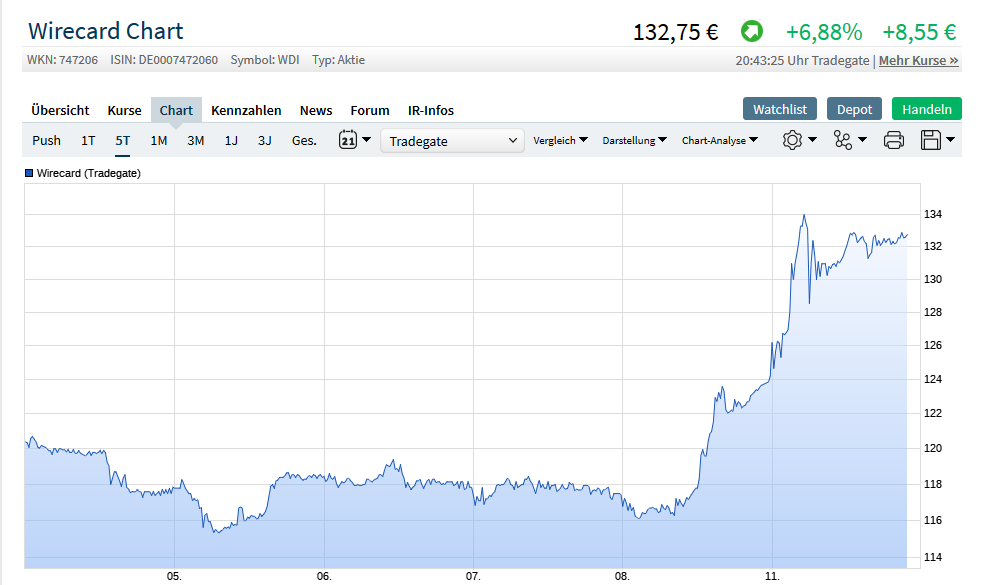Enable Push live updates mode
The width and height of the screenshot is (982, 585).
coord(46,141)
